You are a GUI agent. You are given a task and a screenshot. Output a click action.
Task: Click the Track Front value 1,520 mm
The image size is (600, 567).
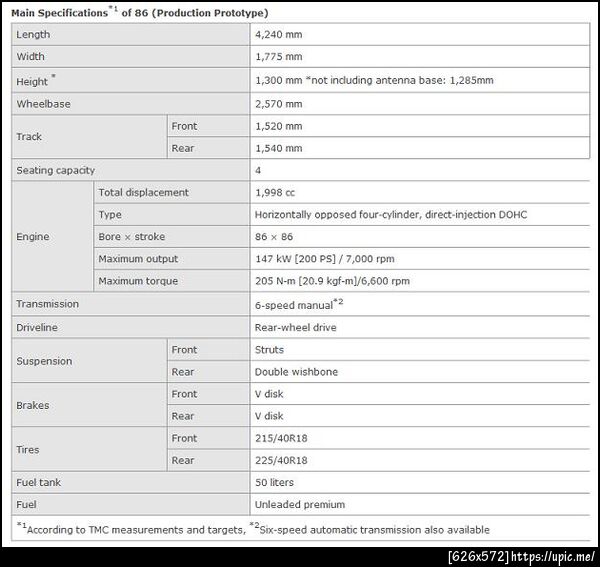[279, 126]
